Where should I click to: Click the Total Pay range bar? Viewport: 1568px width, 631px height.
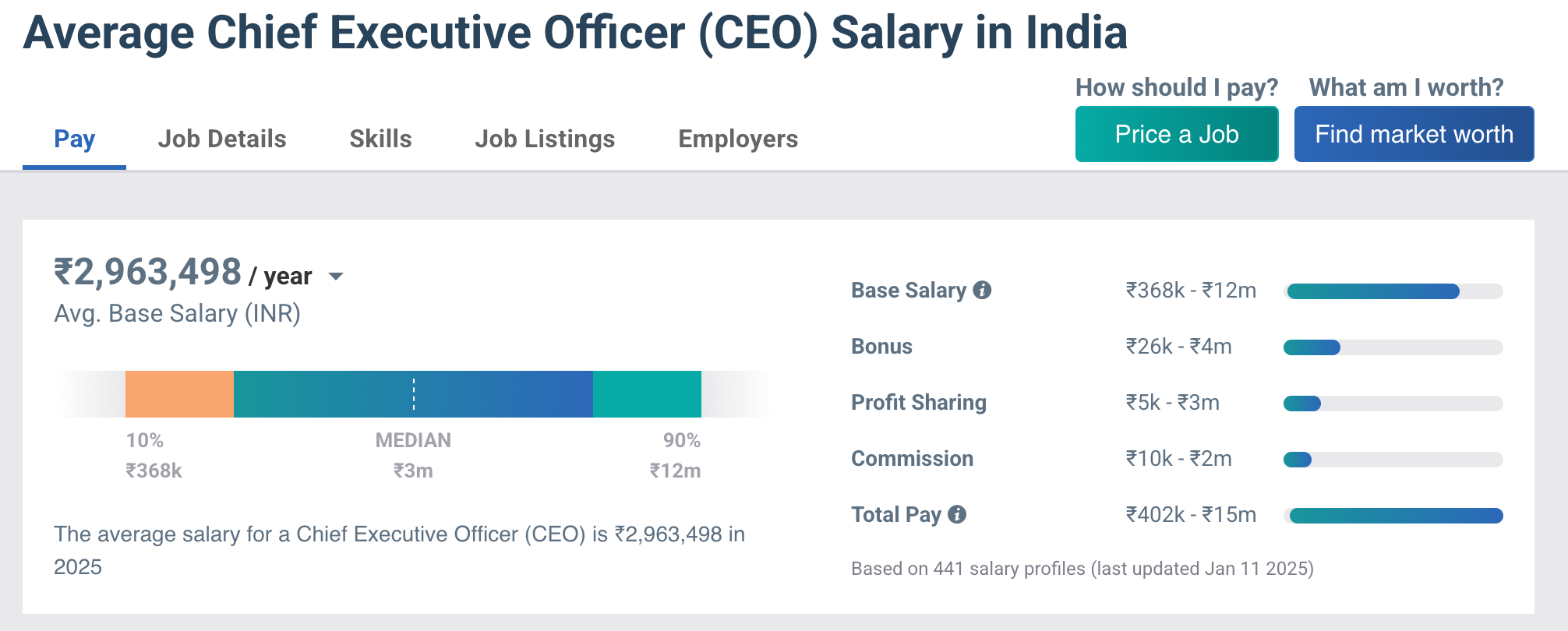[1393, 515]
